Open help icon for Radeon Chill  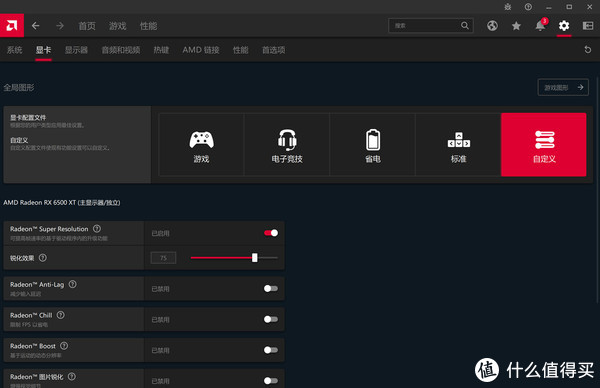[61, 315]
